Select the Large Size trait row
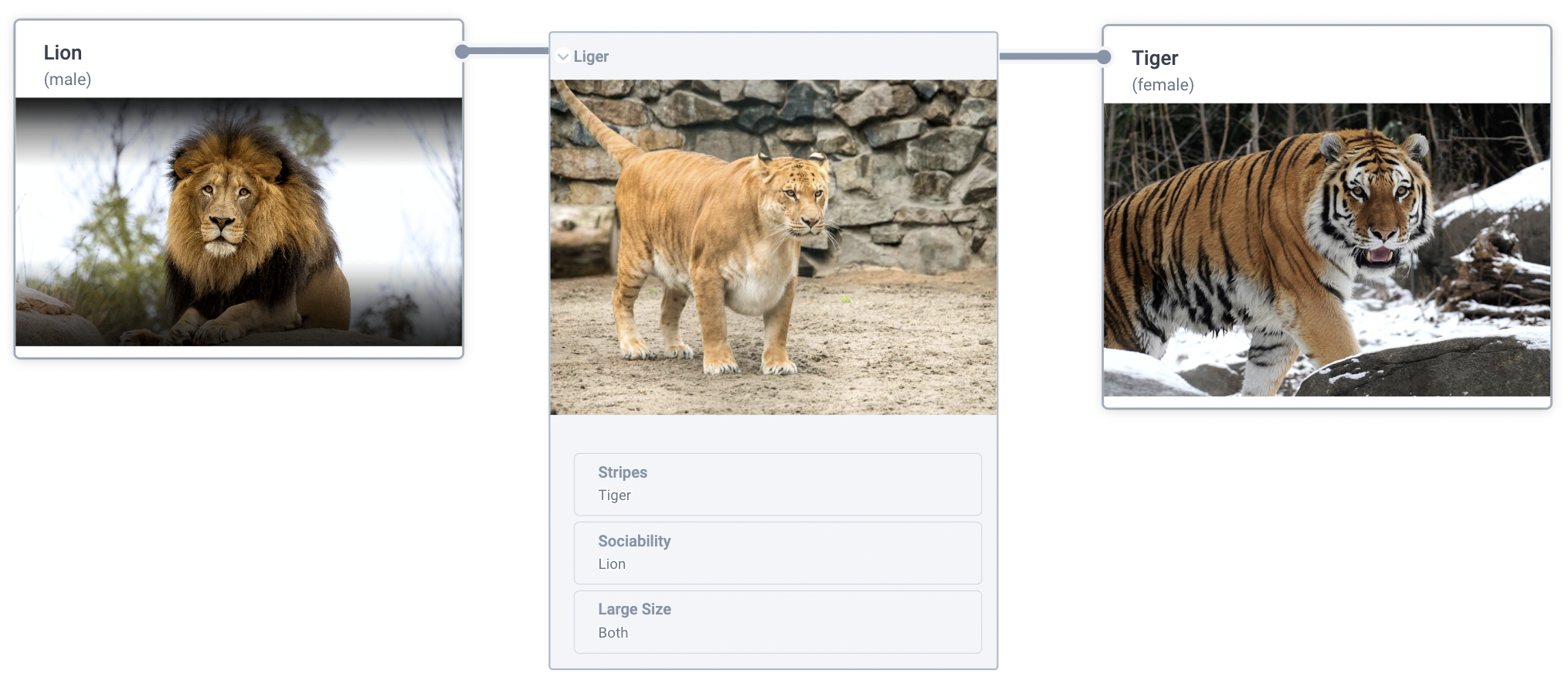The height and width of the screenshot is (691, 1568). coord(777,621)
